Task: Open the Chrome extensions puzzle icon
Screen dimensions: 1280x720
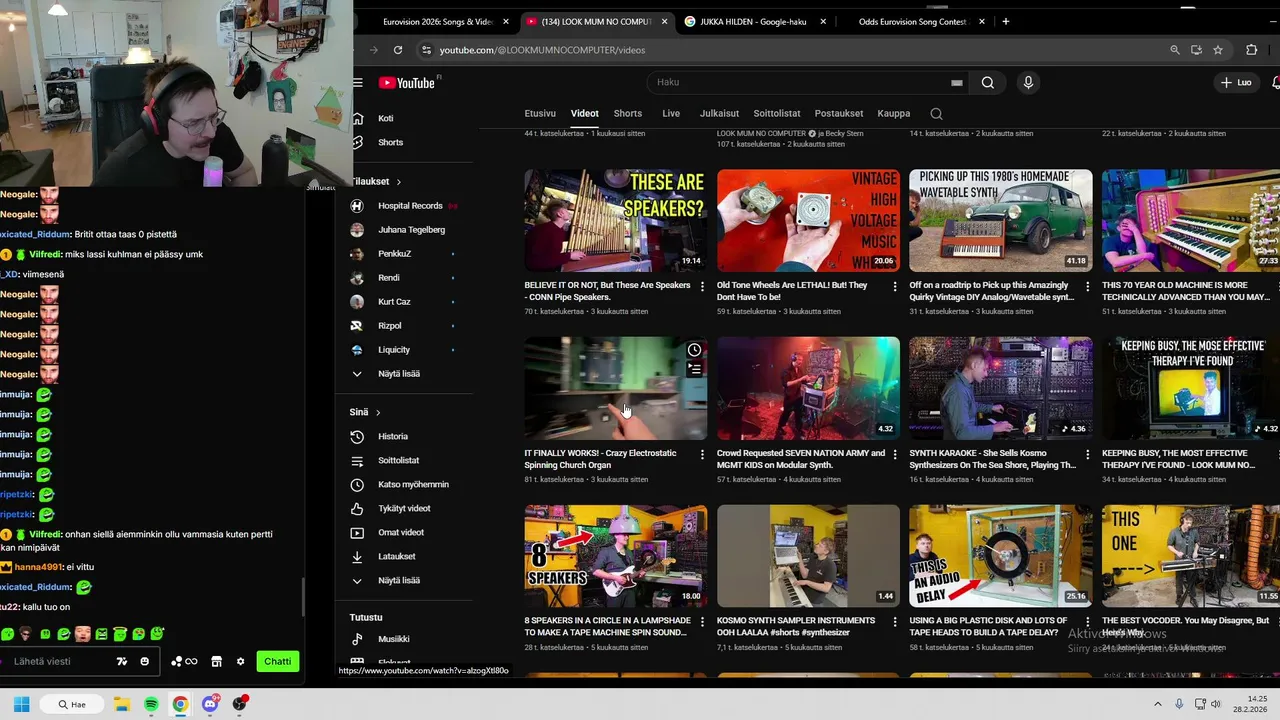Action: (x=1251, y=50)
